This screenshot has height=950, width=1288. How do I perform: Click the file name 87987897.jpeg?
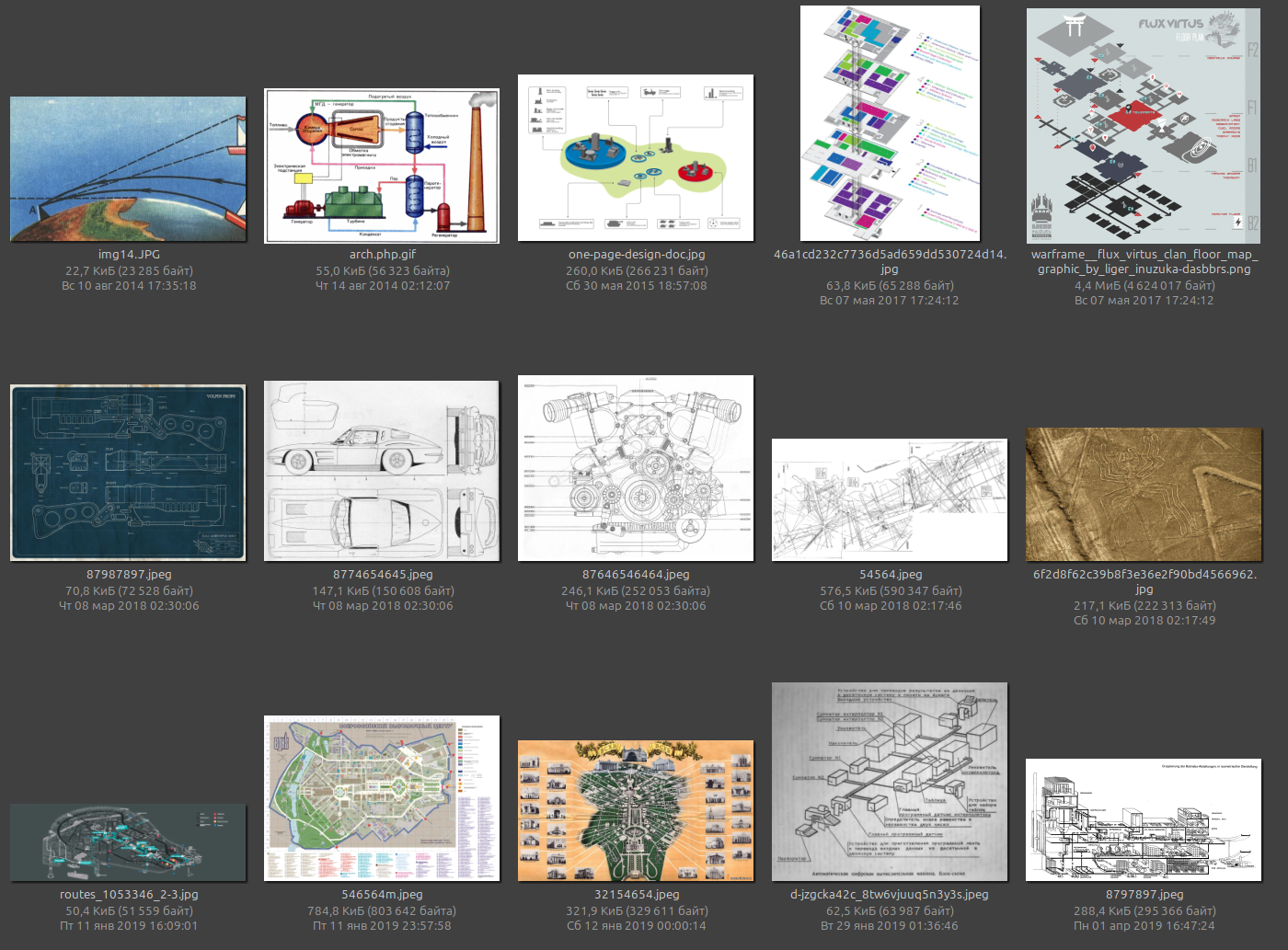129,575
